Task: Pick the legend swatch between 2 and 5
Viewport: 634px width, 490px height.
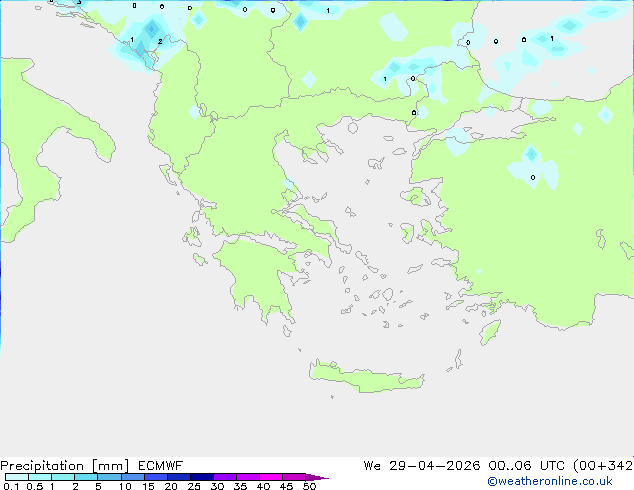Action: coord(86,477)
